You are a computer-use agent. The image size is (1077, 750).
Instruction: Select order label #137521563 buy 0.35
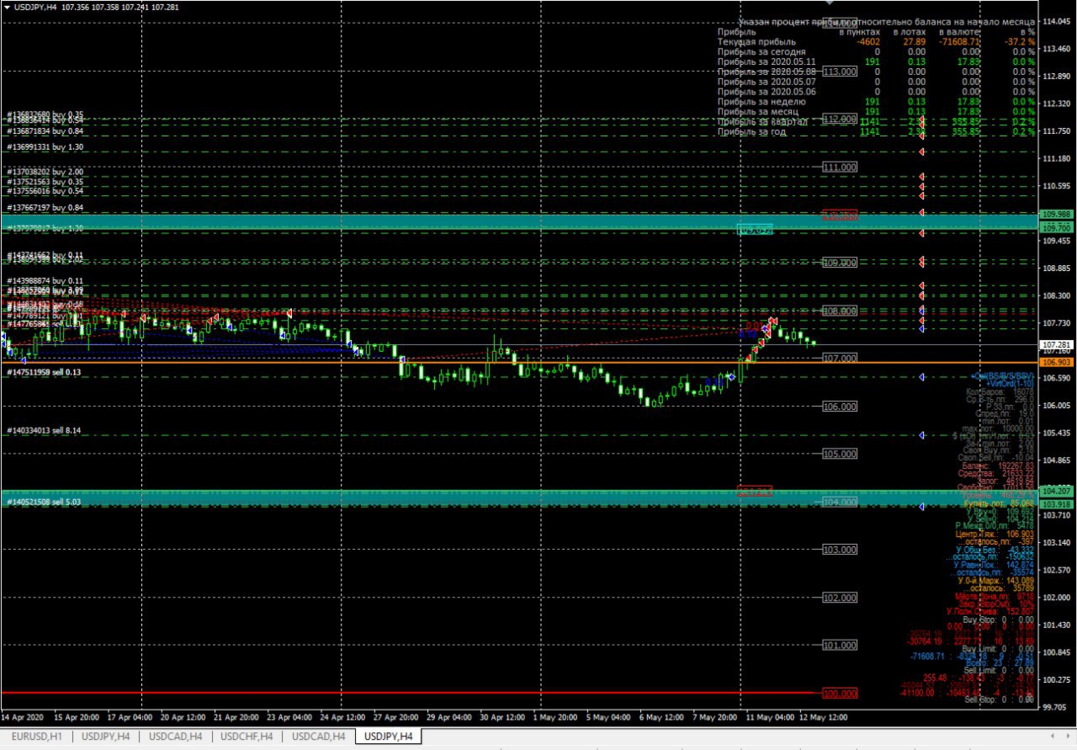coord(45,182)
